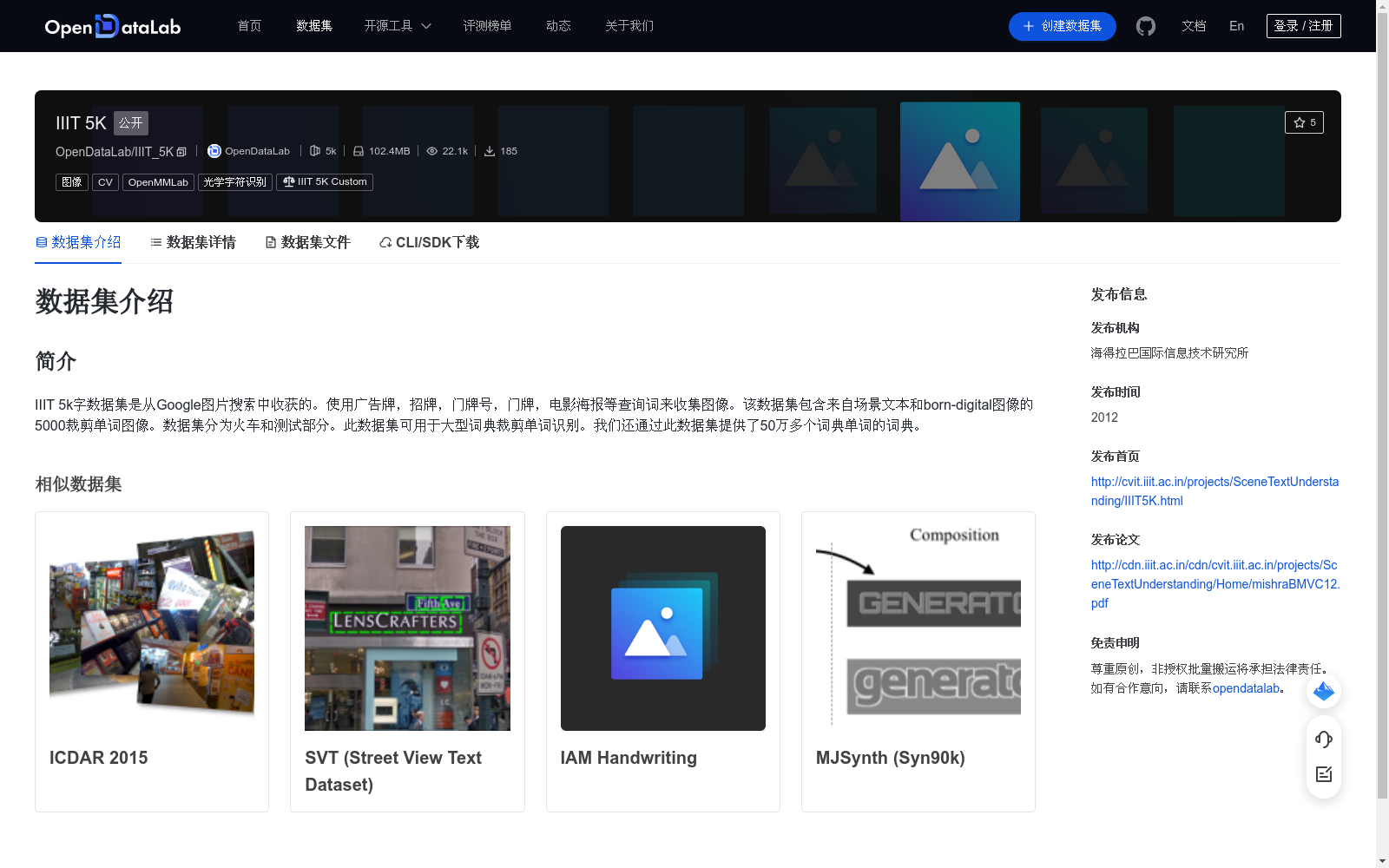Click the plus icon on 创建数据集
Image resolution: width=1389 pixels, height=868 pixels.
(x=1029, y=26)
